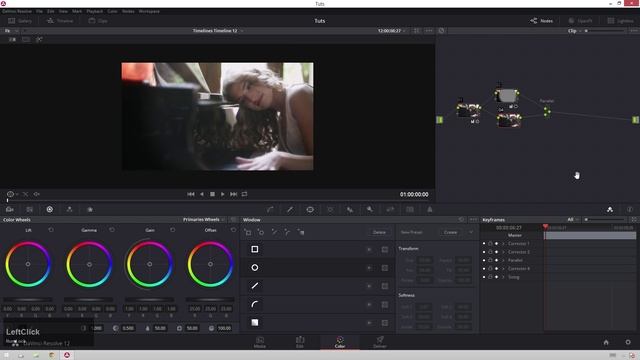The height and width of the screenshot is (360, 640).
Task: Open the project manager home icon
Action: [606, 342]
